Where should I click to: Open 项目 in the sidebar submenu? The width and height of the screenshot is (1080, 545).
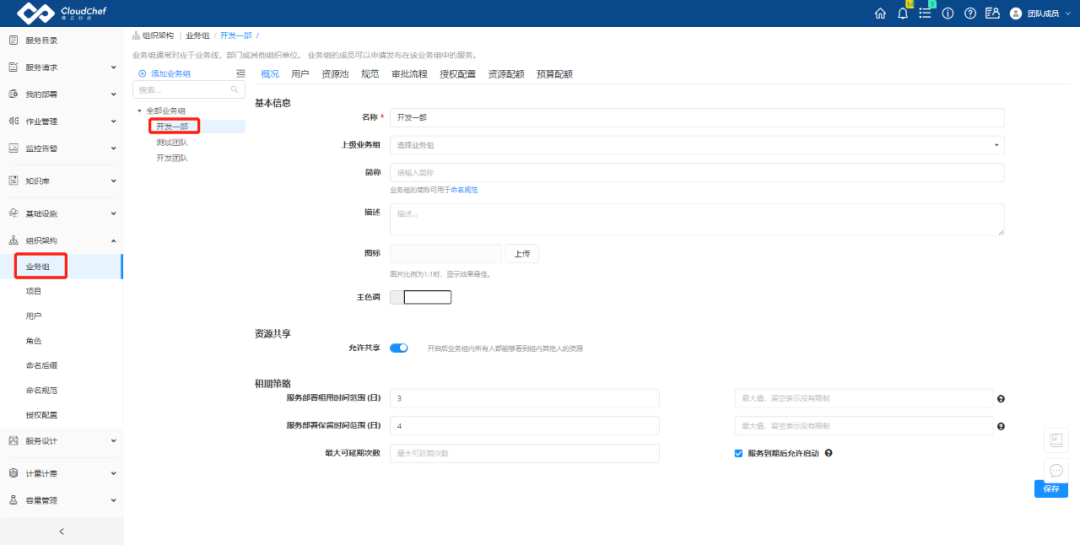34,291
